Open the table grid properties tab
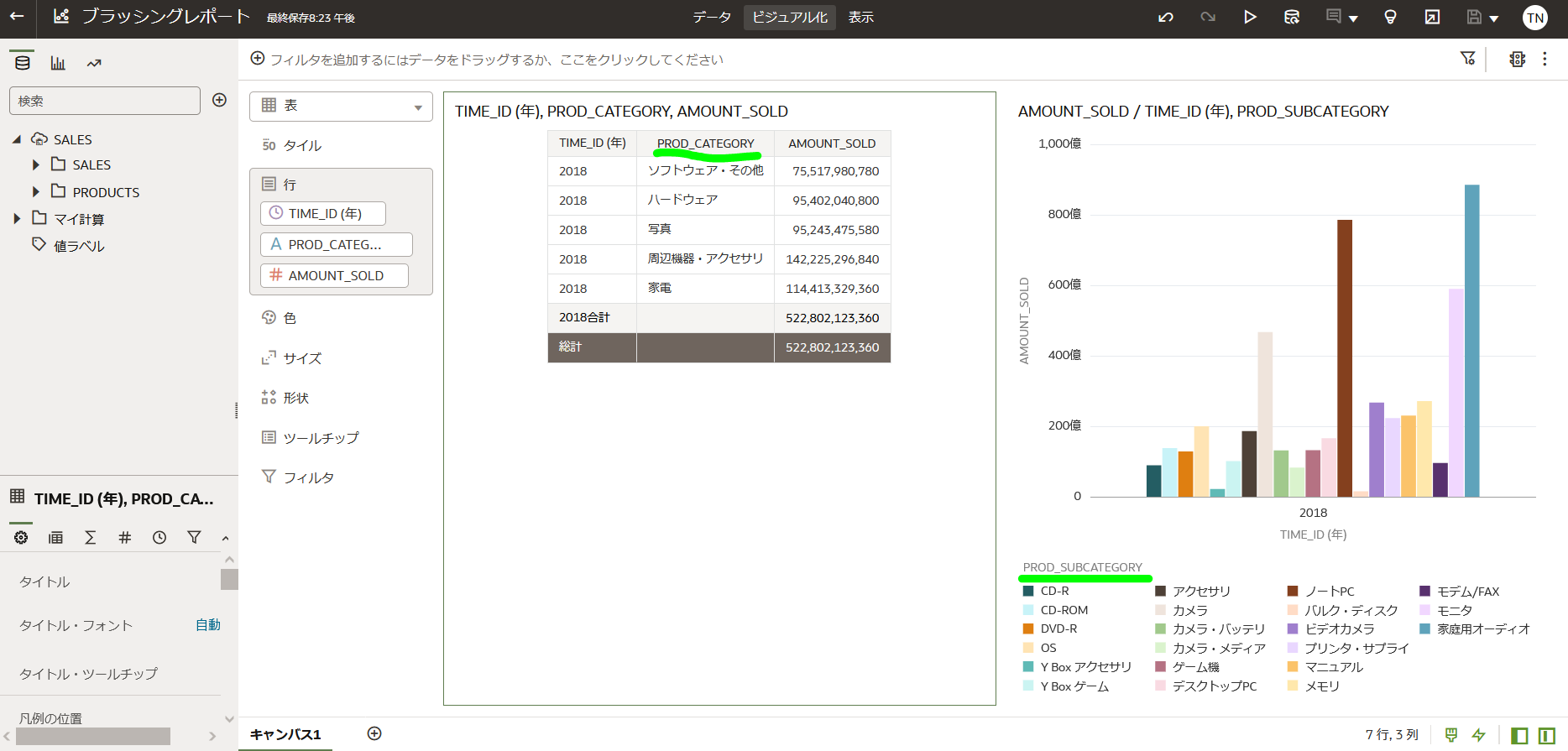Image resolution: width=1568 pixels, height=751 pixels. (x=55, y=537)
